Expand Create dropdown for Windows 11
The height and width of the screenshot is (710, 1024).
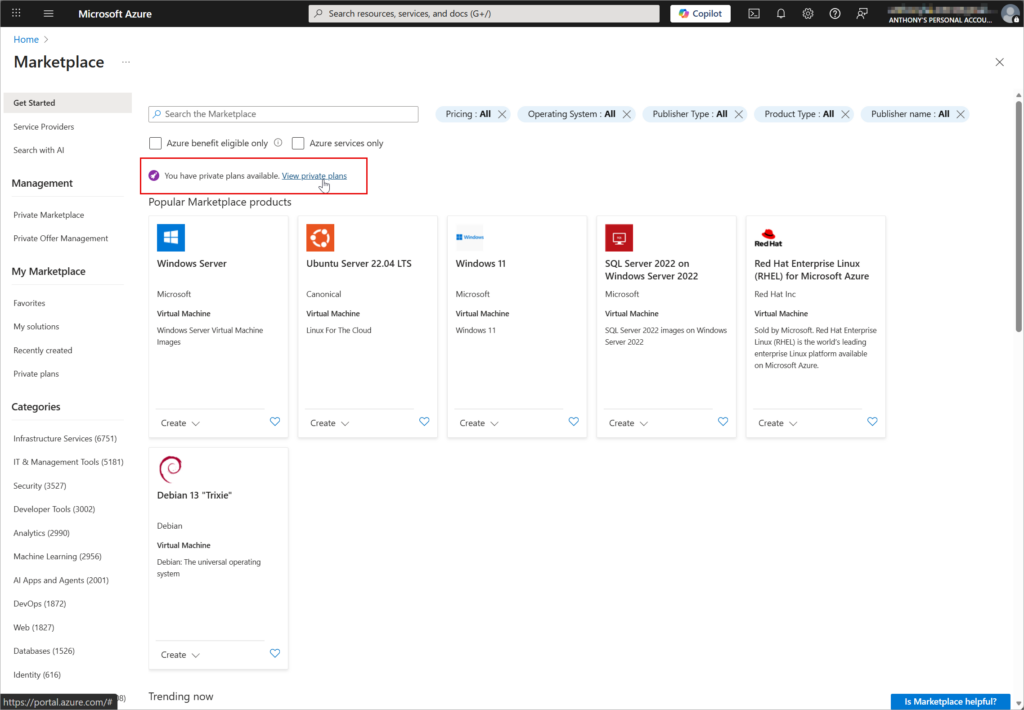(x=479, y=423)
